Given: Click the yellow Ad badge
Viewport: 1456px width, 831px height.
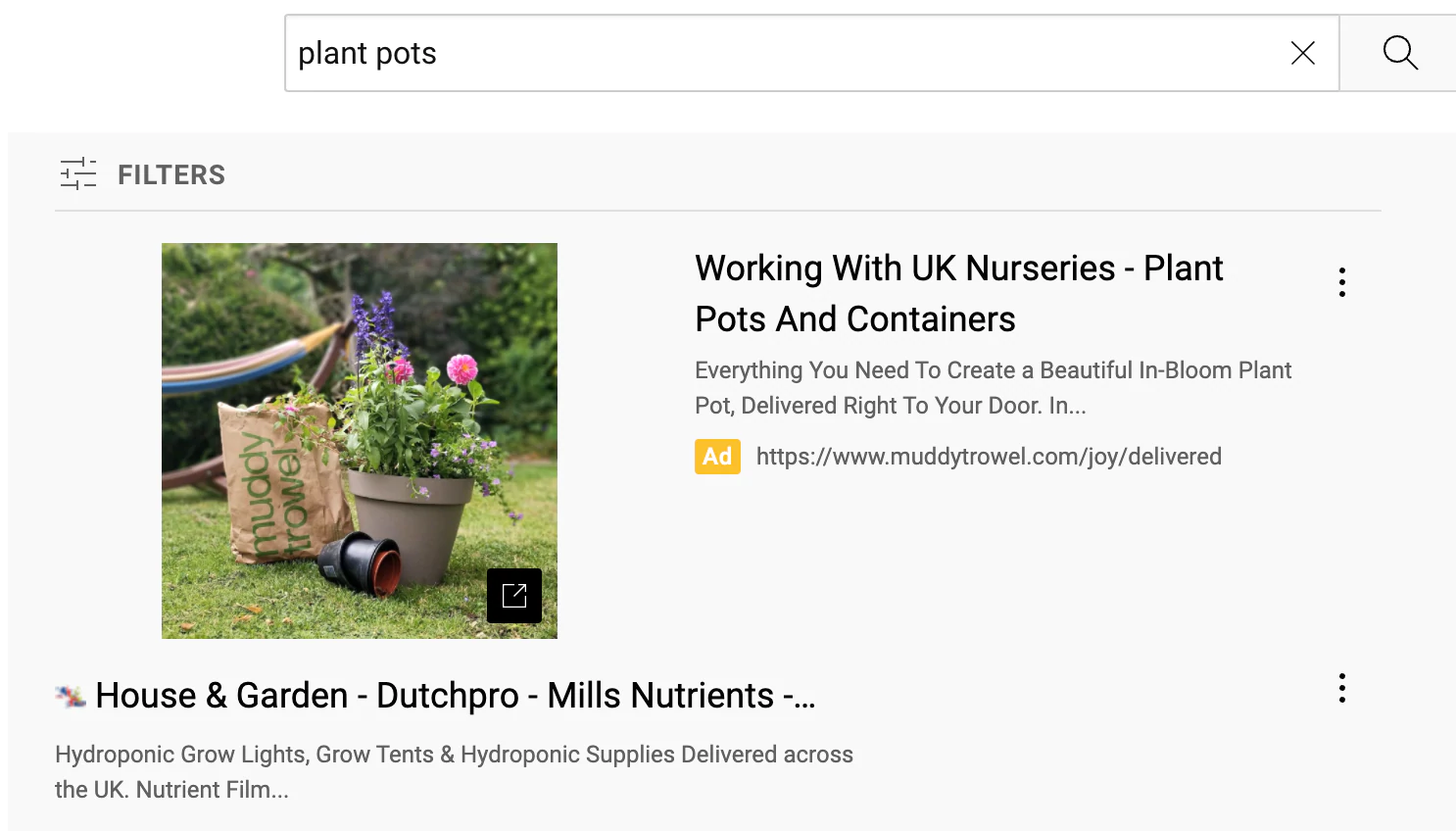Looking at the screenshot, I should coord(717,457).
